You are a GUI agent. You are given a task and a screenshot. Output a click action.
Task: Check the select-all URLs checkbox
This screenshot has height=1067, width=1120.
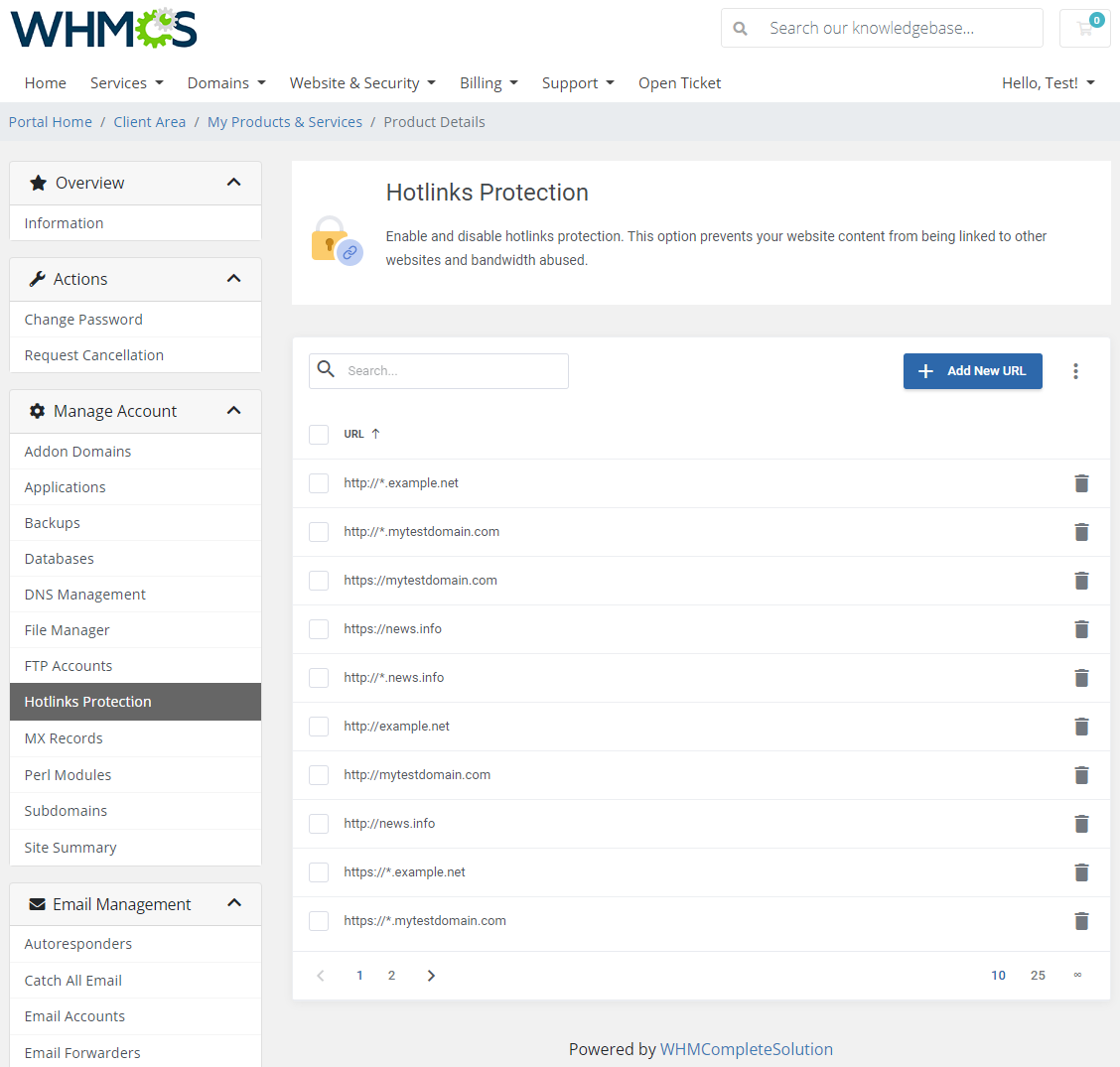pyautogui.click(x=319, y=434)
